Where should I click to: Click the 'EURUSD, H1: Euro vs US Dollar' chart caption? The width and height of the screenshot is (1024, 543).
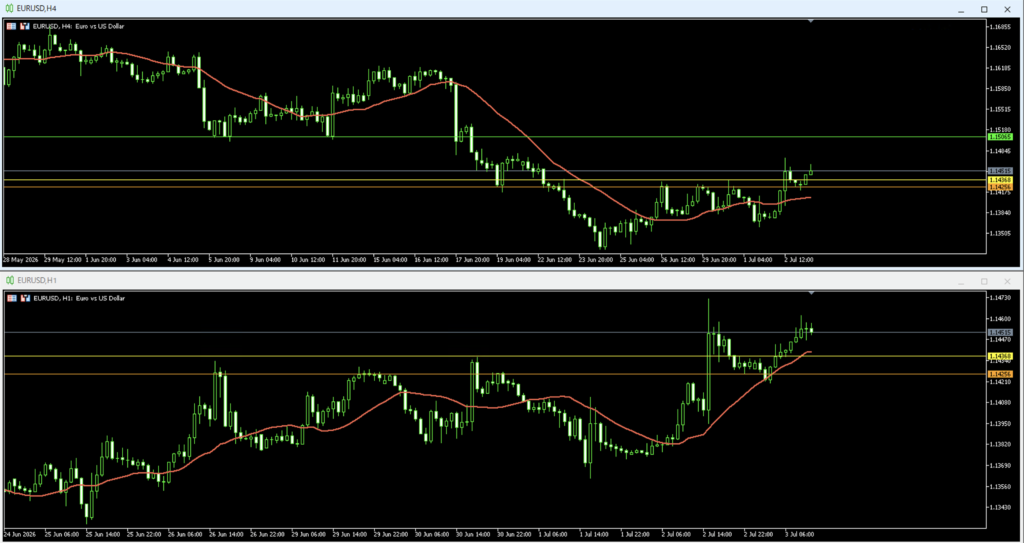click(x=78, y=298)
